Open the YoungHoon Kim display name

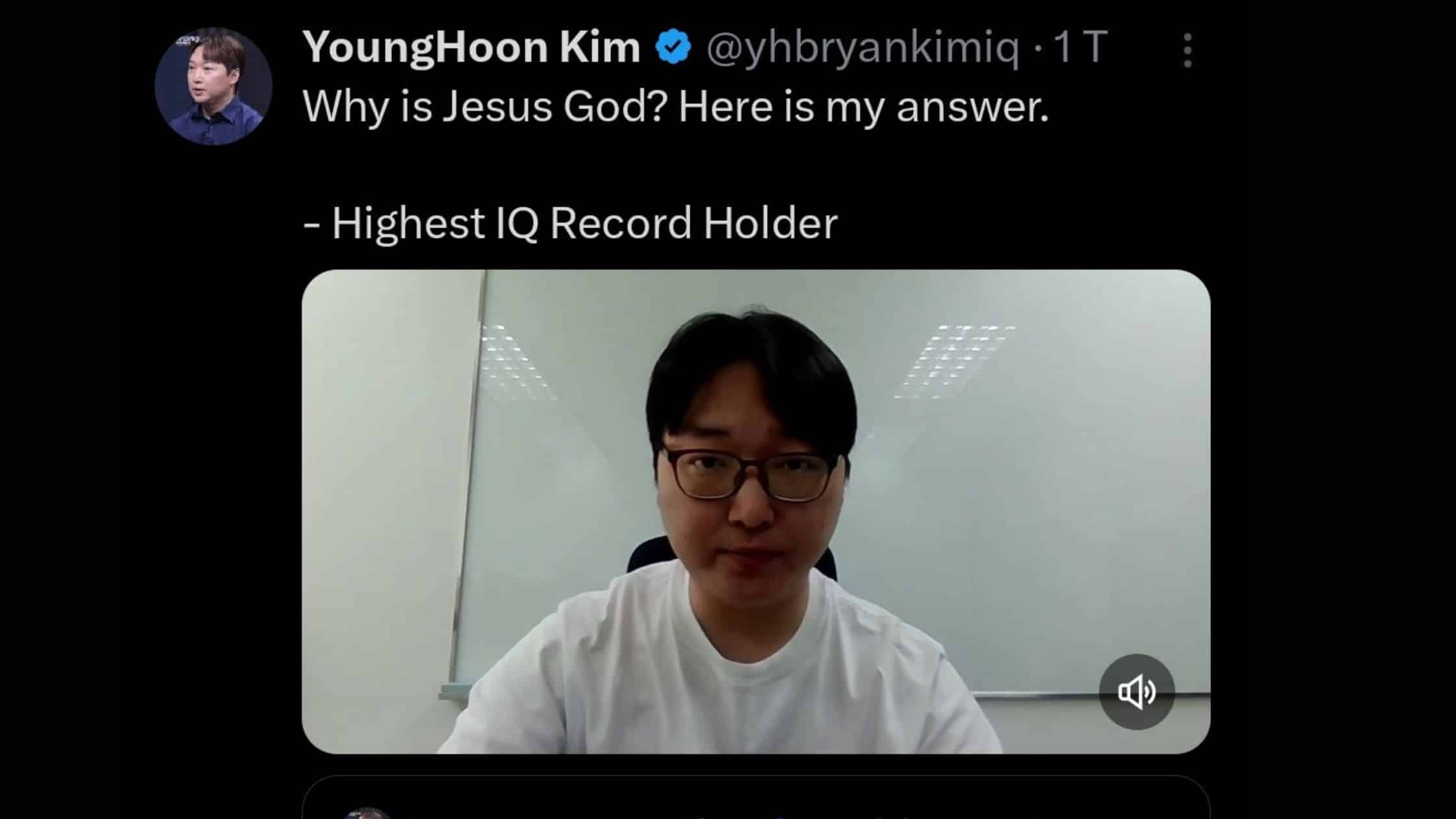point(471,47)
